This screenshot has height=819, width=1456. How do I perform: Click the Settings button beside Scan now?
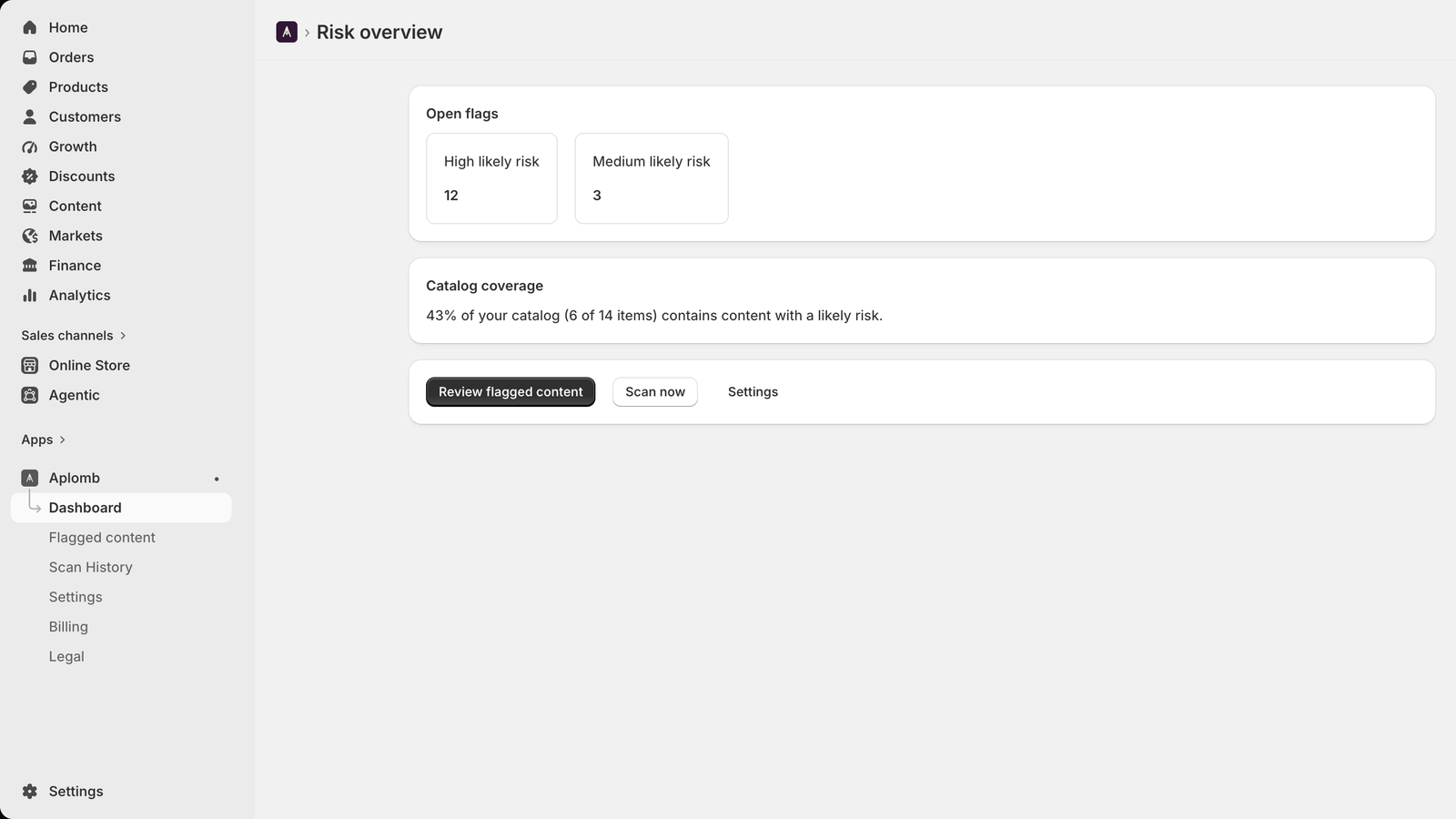[753, 392]
